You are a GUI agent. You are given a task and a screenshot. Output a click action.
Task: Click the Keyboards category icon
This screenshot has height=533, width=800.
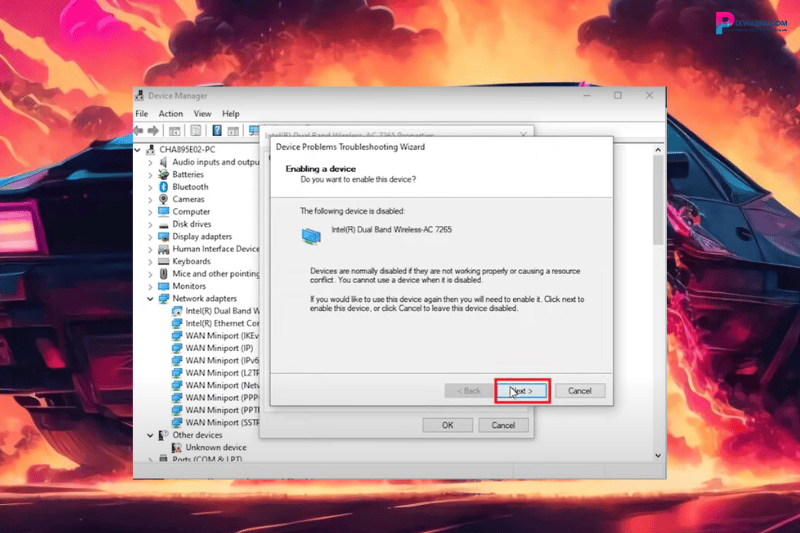coord(164,261)
